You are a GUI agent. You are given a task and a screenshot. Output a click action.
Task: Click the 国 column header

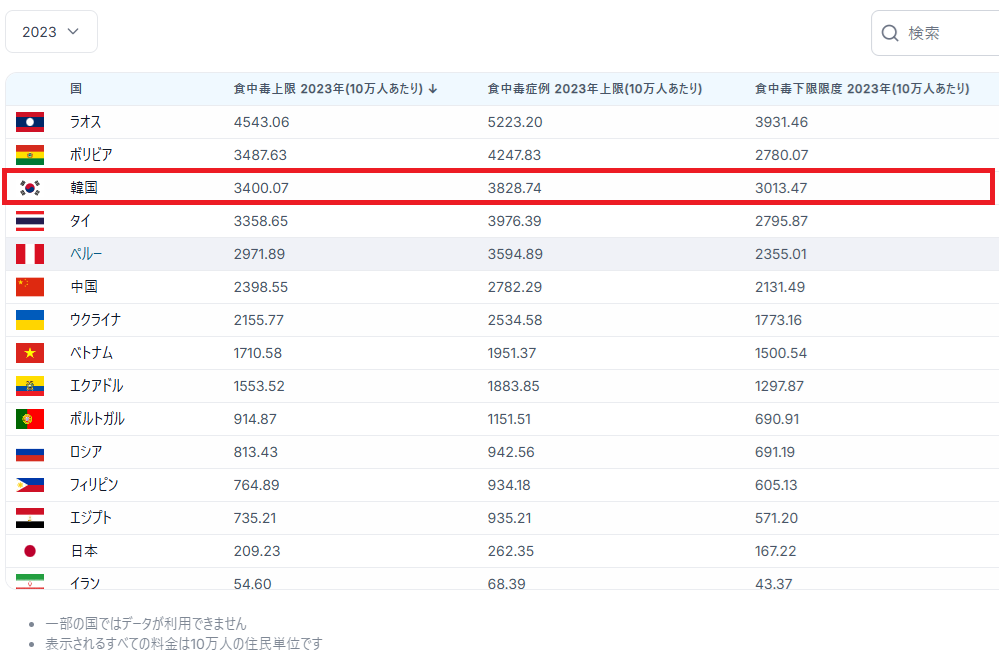pyautogui.click(x=76, y=89)
